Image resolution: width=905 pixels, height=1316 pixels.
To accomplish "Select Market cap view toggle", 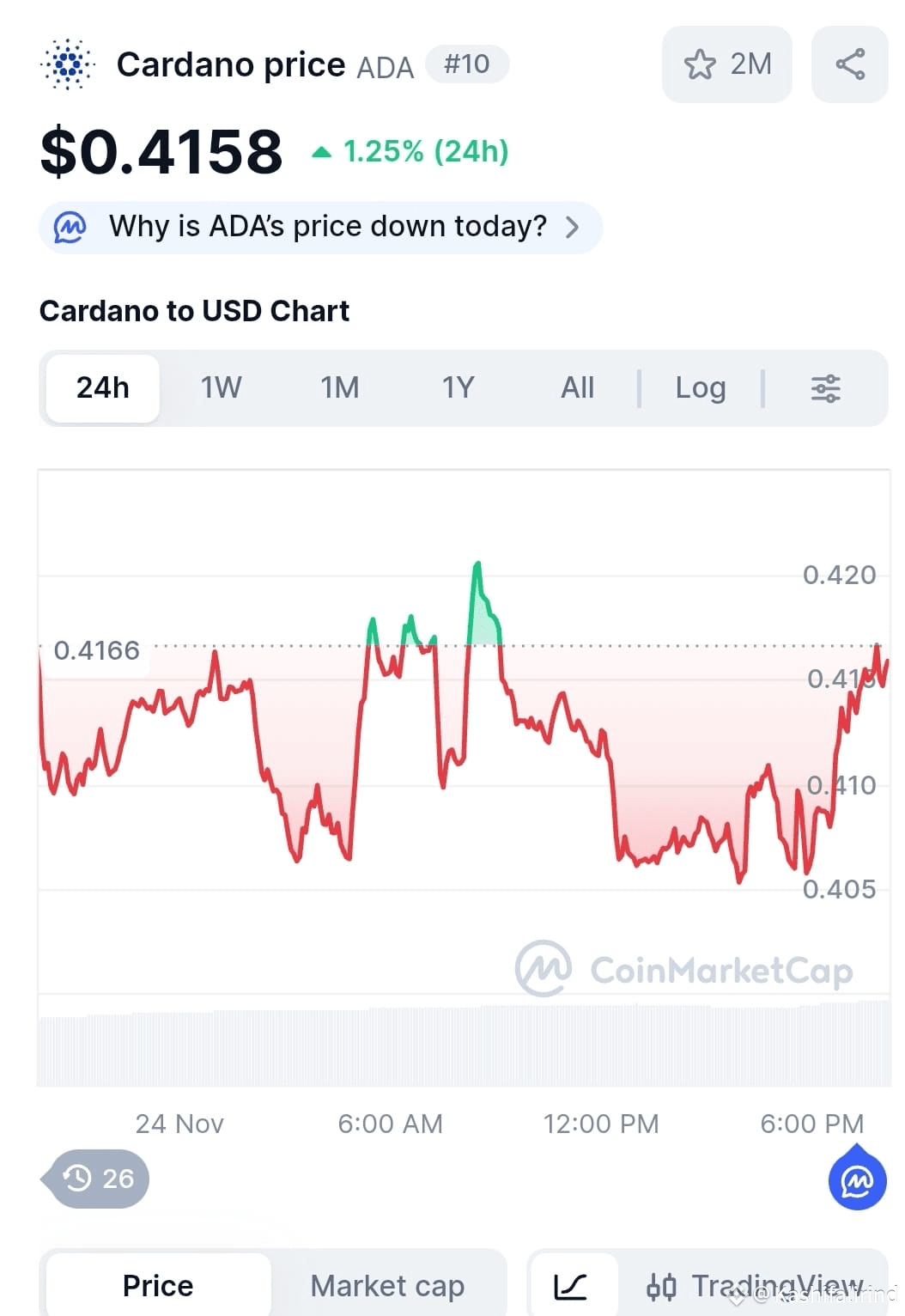I will click(387, 1286).
